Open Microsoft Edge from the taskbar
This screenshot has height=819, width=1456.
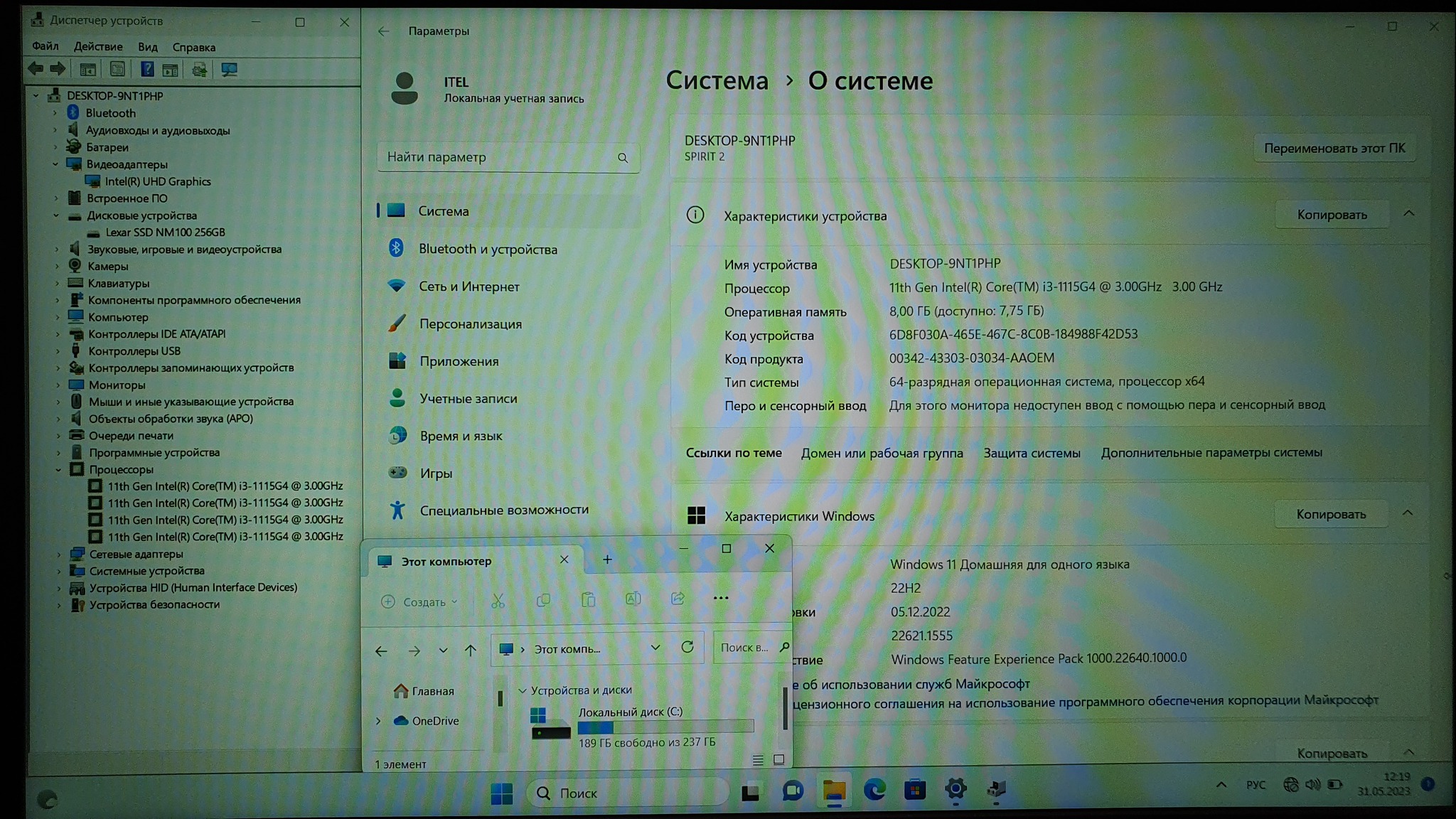tap(874, 790)
